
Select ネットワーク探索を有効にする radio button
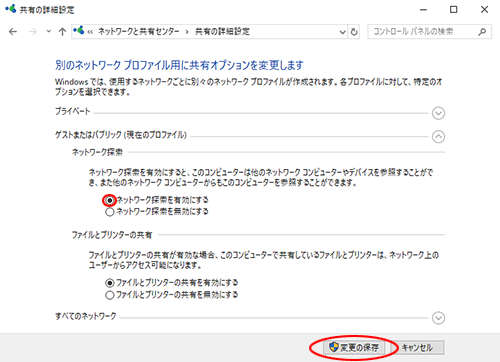click(110, 200)
